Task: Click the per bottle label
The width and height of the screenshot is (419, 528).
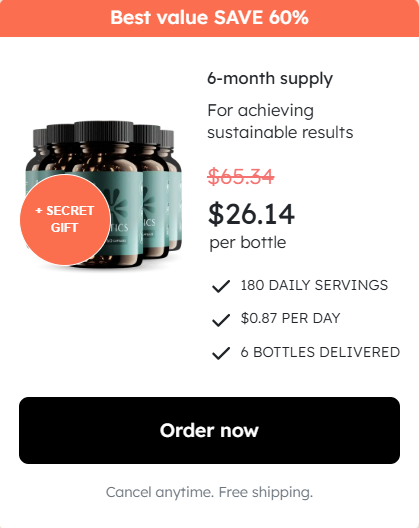Action: click(248, 242)
